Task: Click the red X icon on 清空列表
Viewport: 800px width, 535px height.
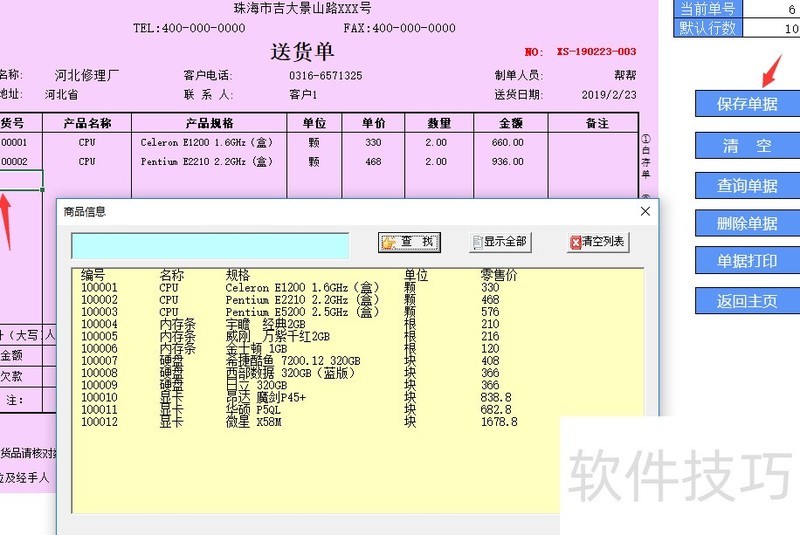Action: click(x=576, y=242)
